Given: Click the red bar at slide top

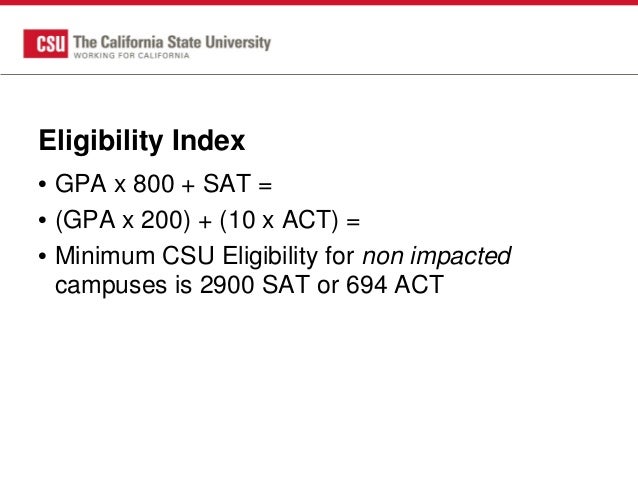Looking at the screenshot, I should tap(319, 2).
